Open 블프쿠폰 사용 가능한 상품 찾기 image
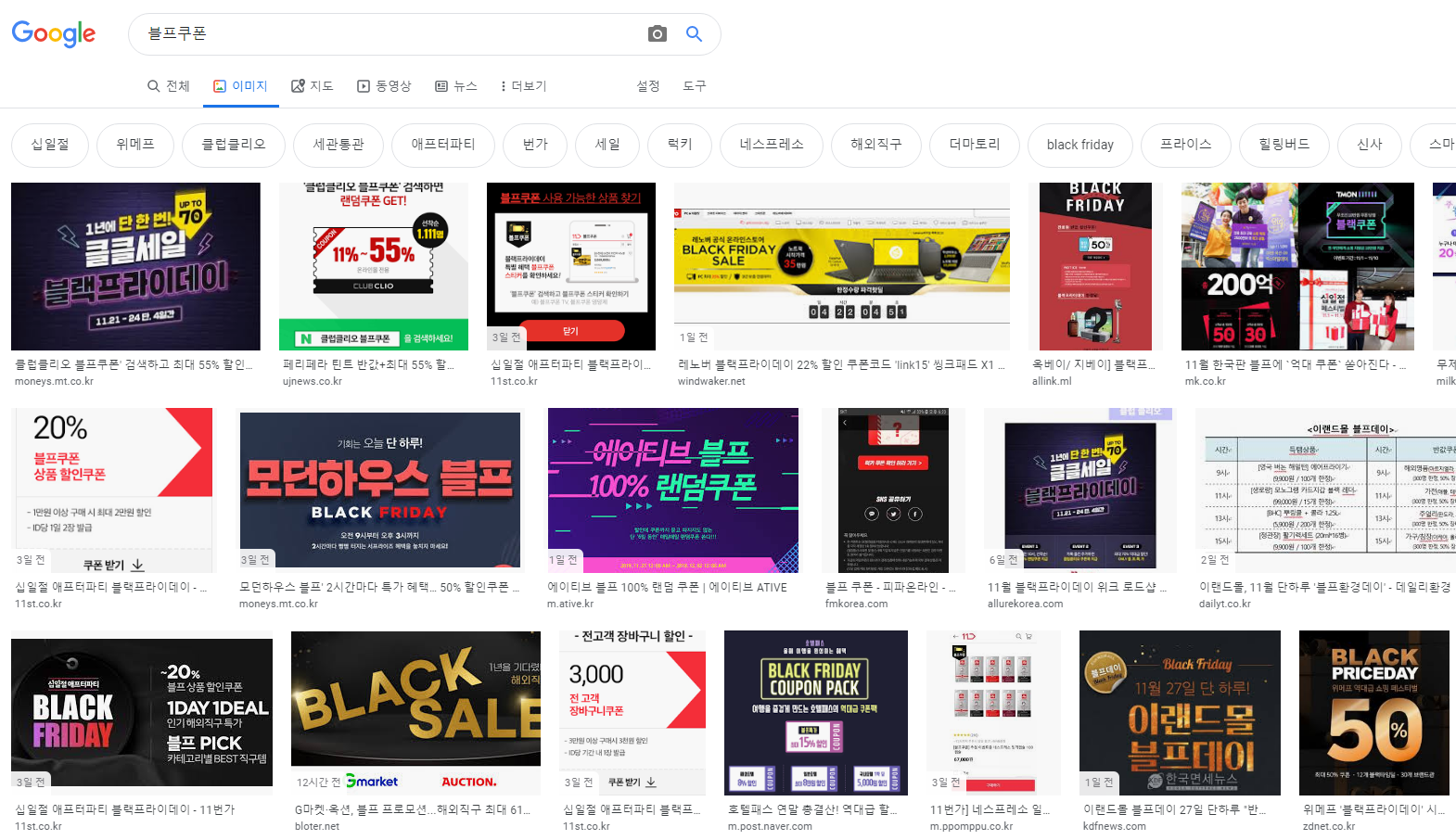The height and width of the screenshot is (840, 1456). click(x=571, y=266)
